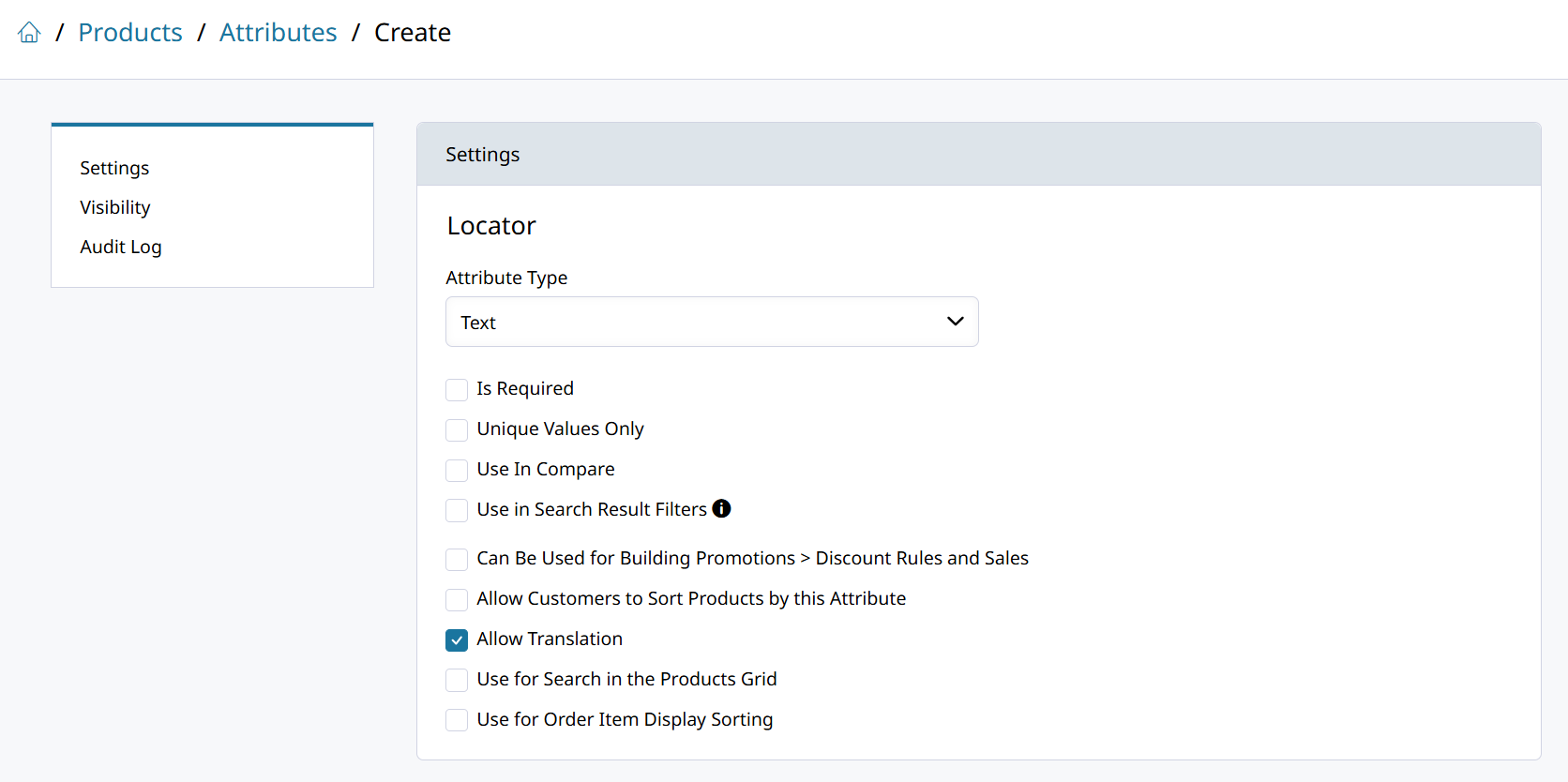Viewport: 1568px width, 782px height.
Task: Check Use for Search in Products Grid
Action: click(x=457, y=681)
